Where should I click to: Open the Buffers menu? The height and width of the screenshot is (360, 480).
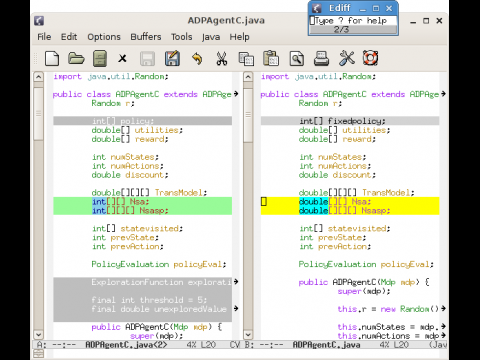[x=146, y=37]
